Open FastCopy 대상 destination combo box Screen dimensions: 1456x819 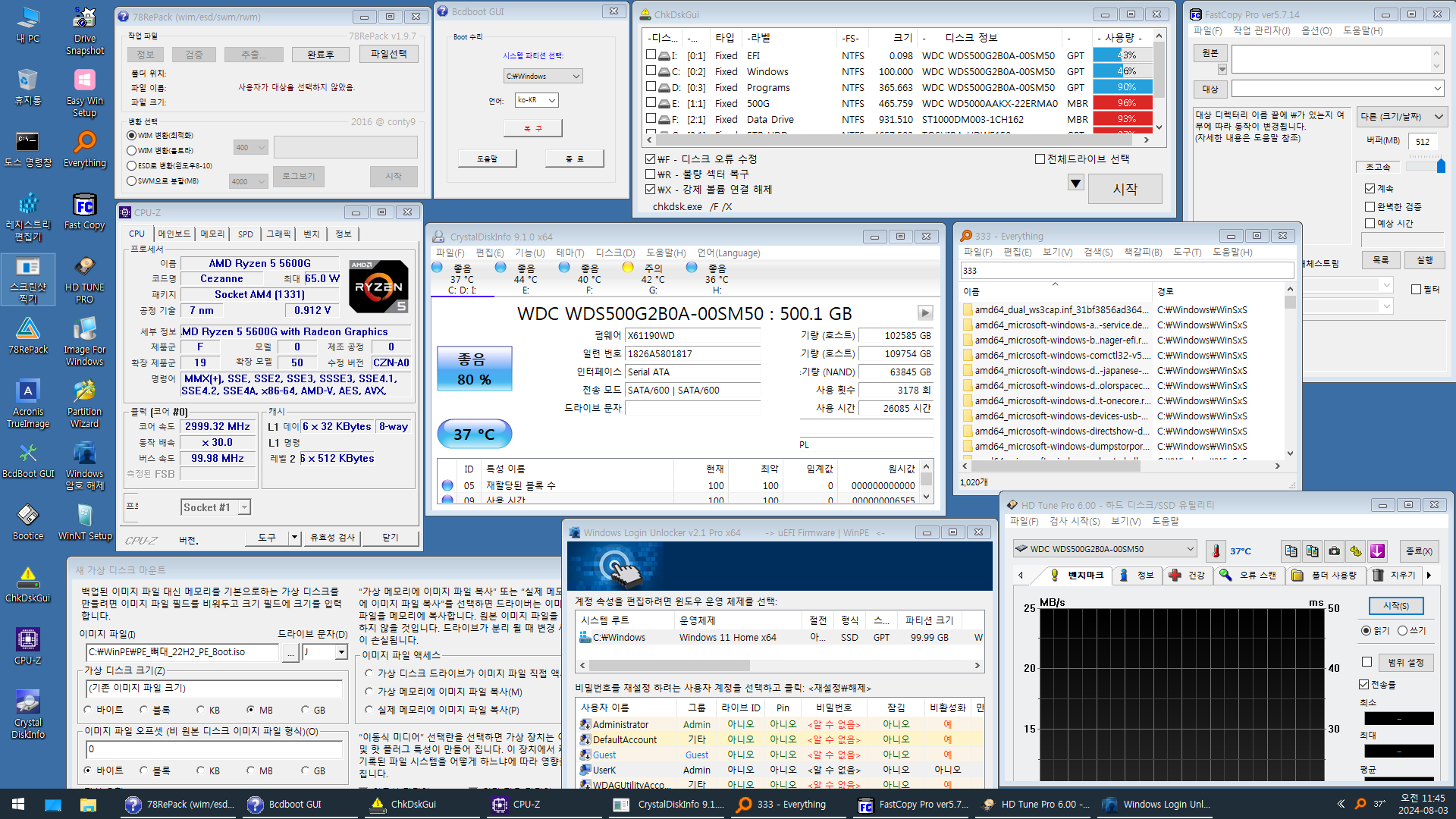1338,89
